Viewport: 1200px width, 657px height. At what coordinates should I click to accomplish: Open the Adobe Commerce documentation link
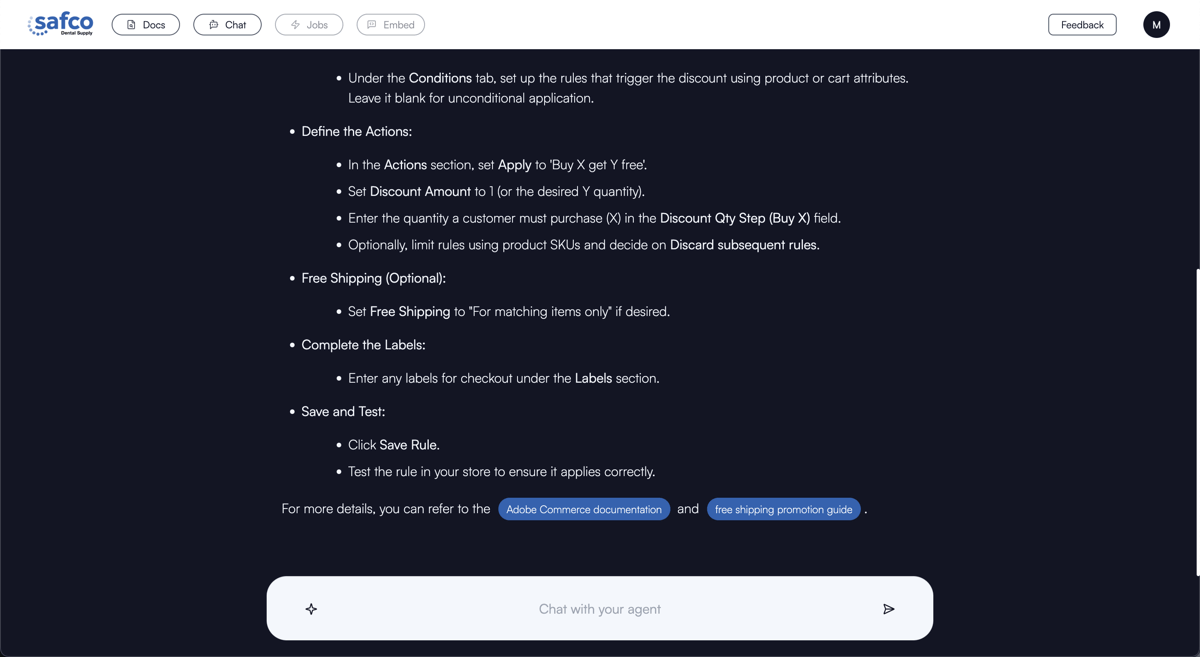[x=584, y=509]
